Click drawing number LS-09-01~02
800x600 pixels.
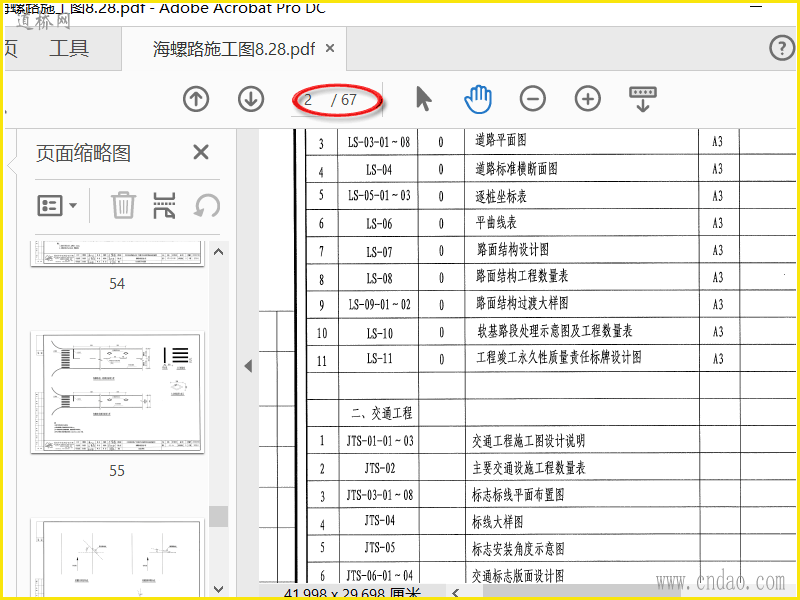click(379, 305)
